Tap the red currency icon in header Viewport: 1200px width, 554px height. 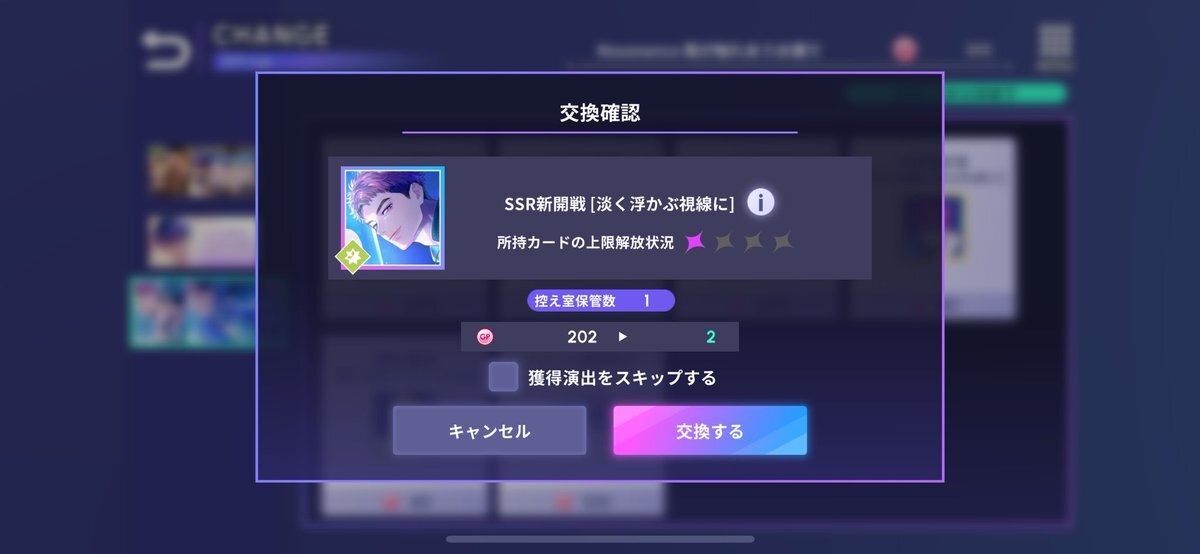(905, 49)
